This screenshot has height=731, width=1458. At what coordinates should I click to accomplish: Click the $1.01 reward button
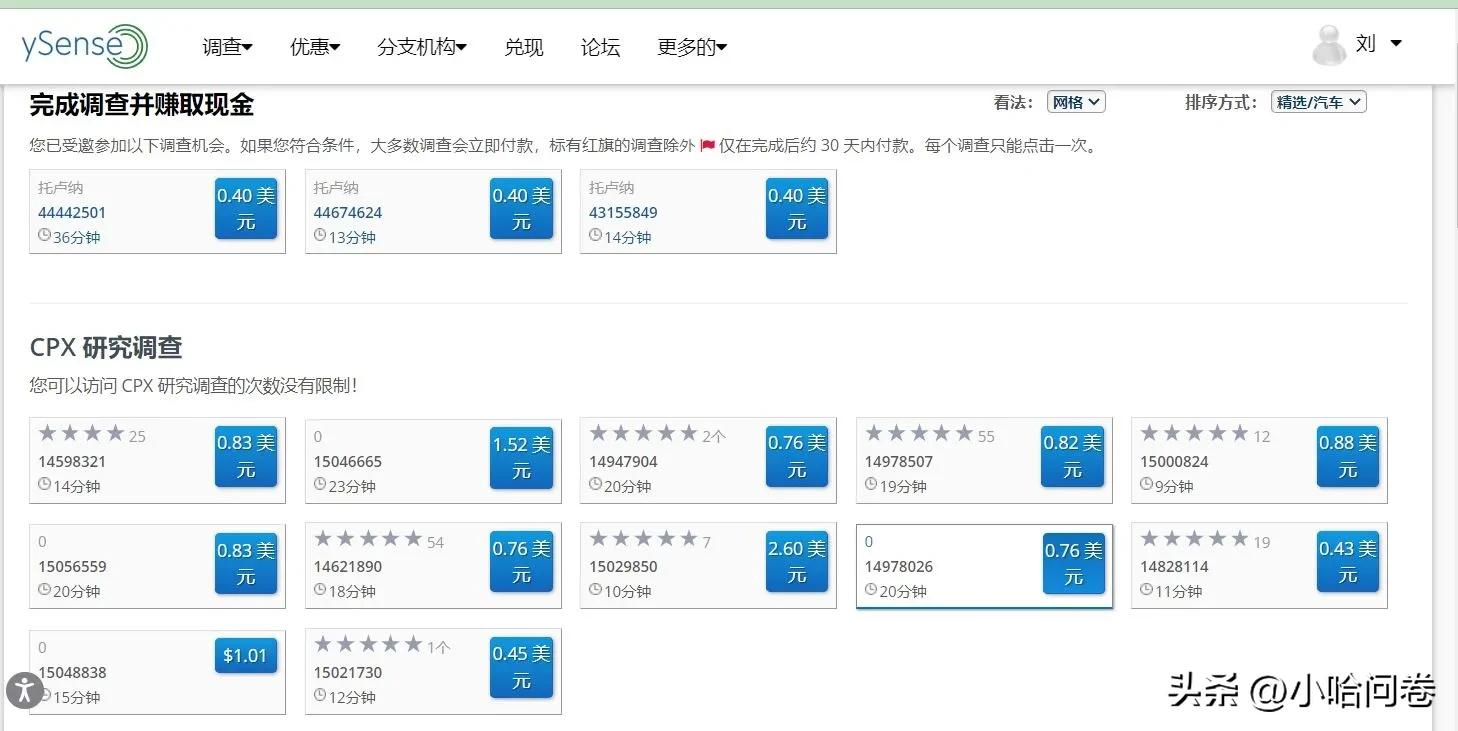click(x=245, y=655)
